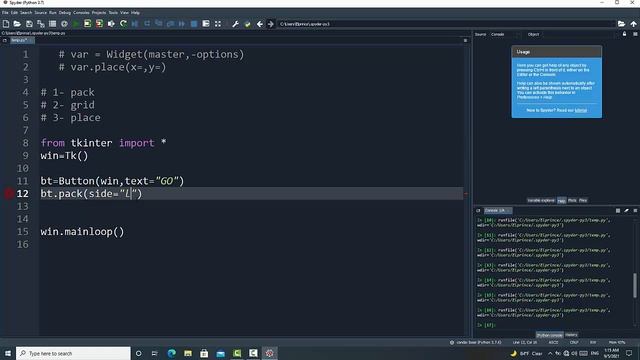Switch to Variable explorer tab
Screen dimensions: 640x360
click(541, 200)
